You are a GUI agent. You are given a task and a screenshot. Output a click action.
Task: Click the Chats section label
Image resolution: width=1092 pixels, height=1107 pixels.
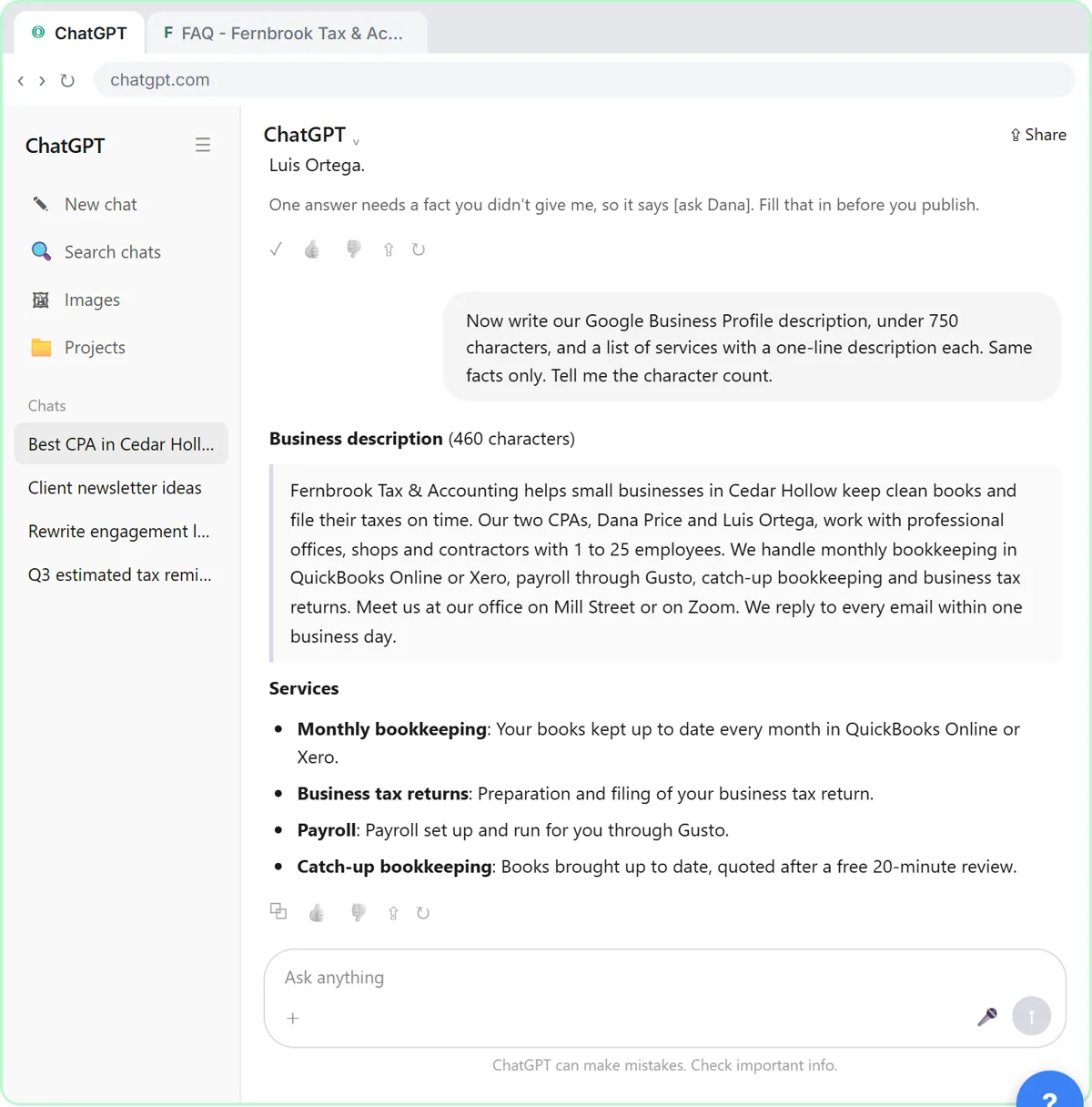coord(47,406)
